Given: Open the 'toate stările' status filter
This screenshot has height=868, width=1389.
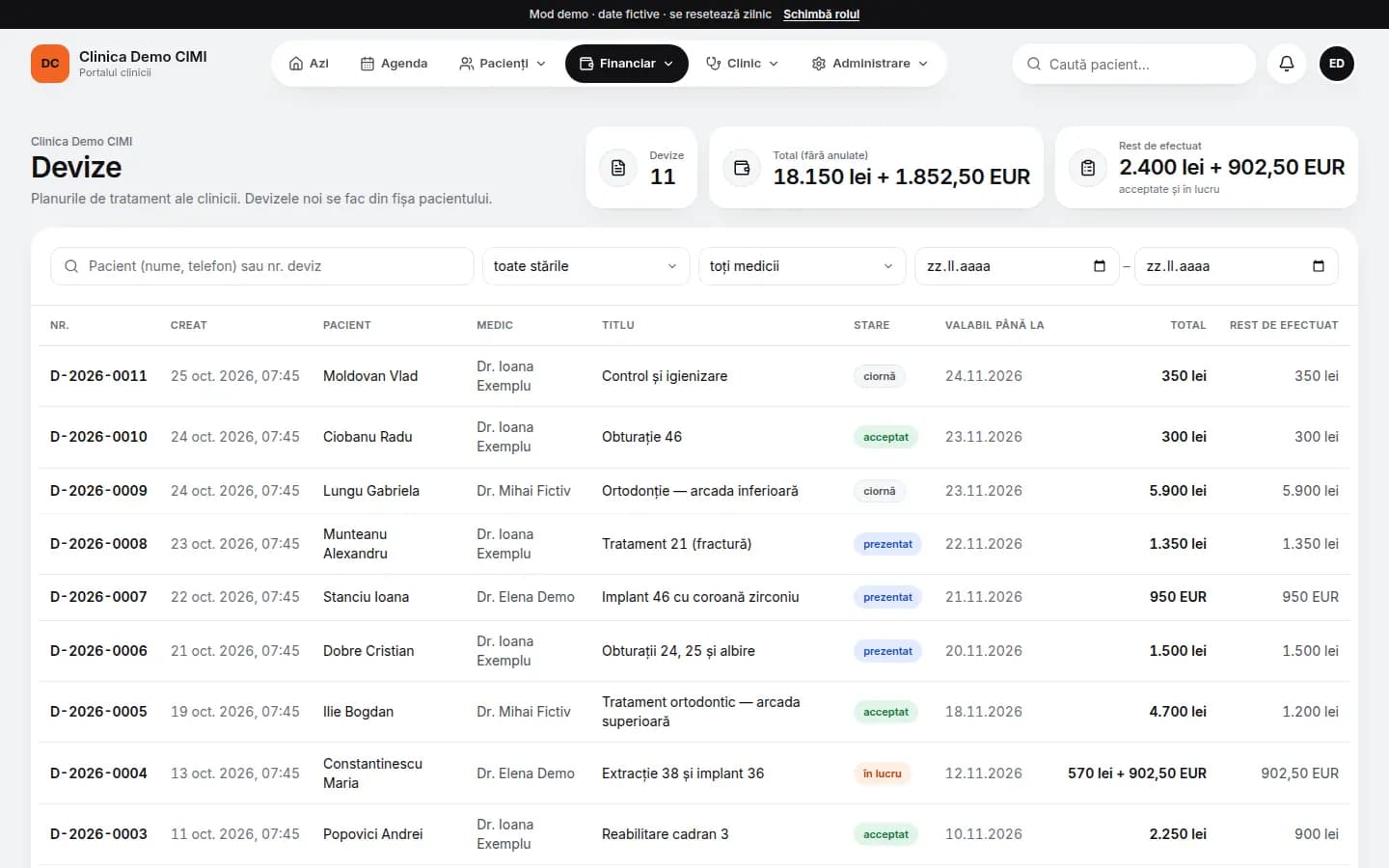Looking at the screenshot, I should pyautogui.click(x=586, y=266).
